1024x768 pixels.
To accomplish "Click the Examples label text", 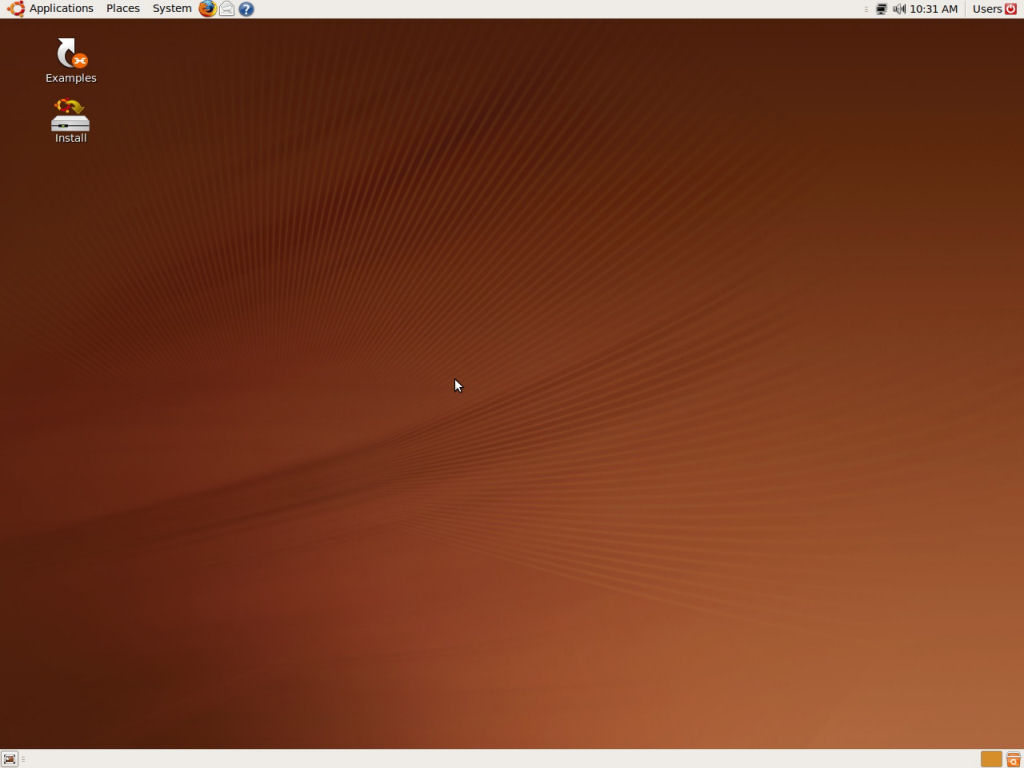I will click(x=70, y=78).
